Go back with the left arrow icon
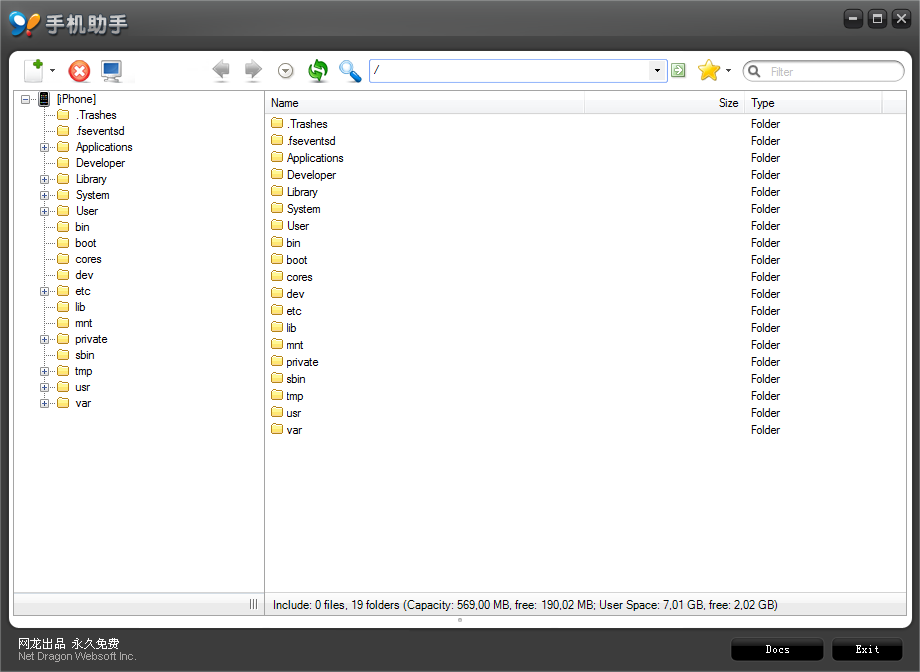 [x=221, y=70]
